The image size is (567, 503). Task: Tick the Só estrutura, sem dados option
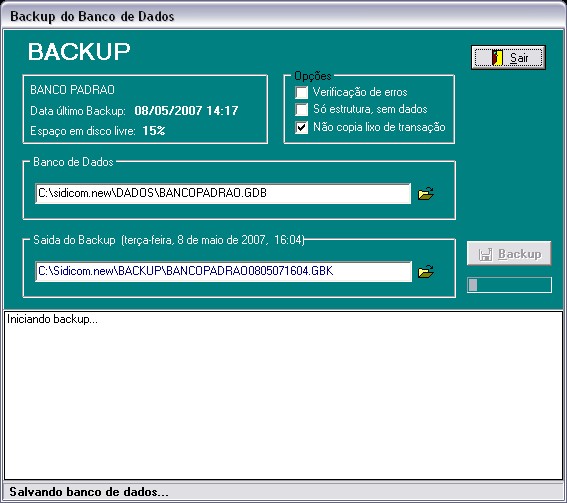pyautogui.click(x=301, y=109)
